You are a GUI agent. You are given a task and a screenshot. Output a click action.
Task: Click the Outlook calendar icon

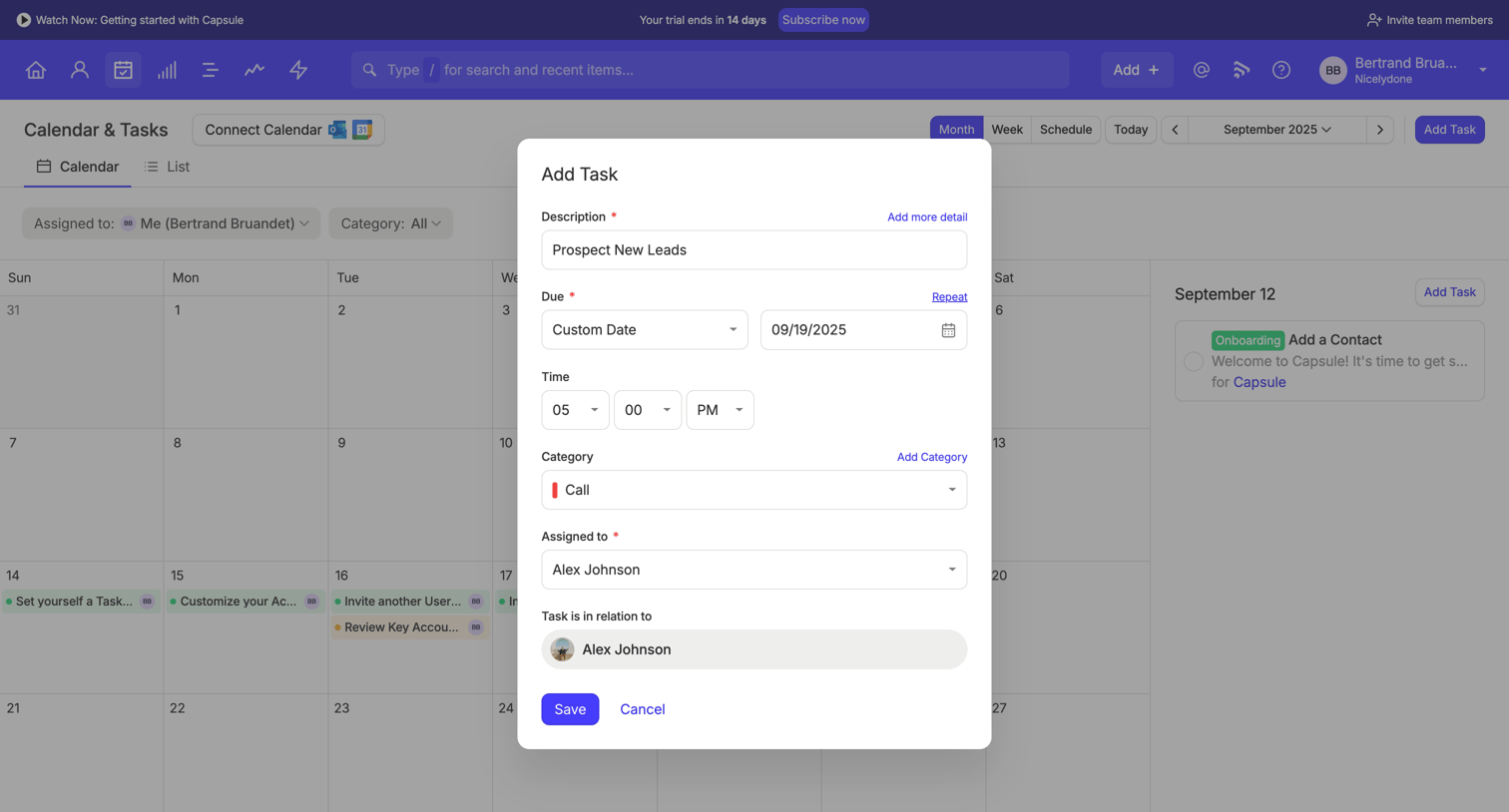click(337, 130)
